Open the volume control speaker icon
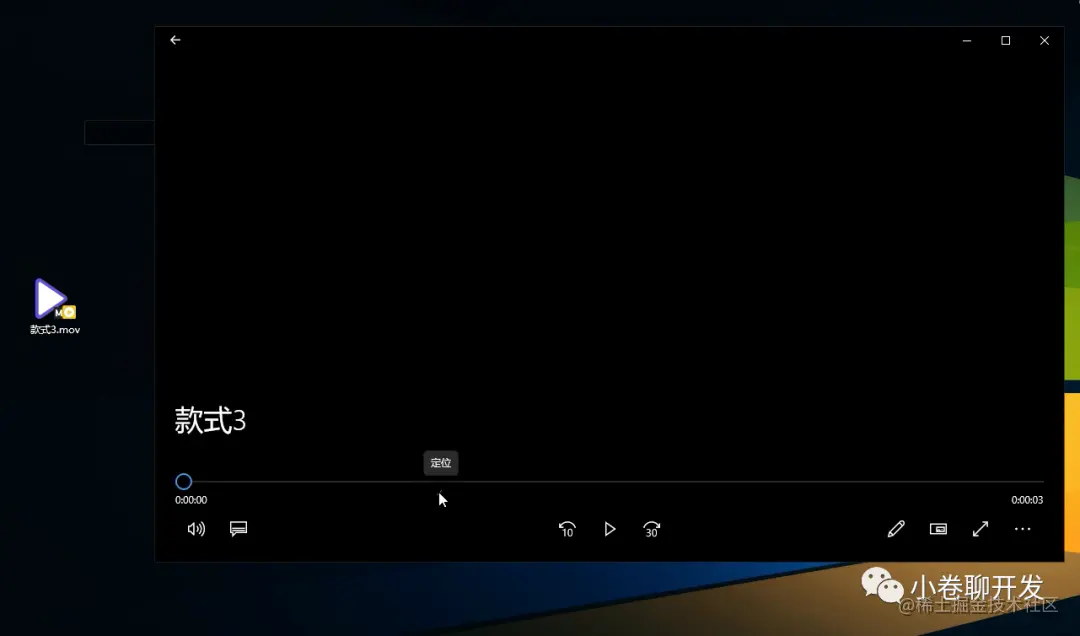This screenshot has height=636, width=1080. pyautogui.click(x=196, y=529)
